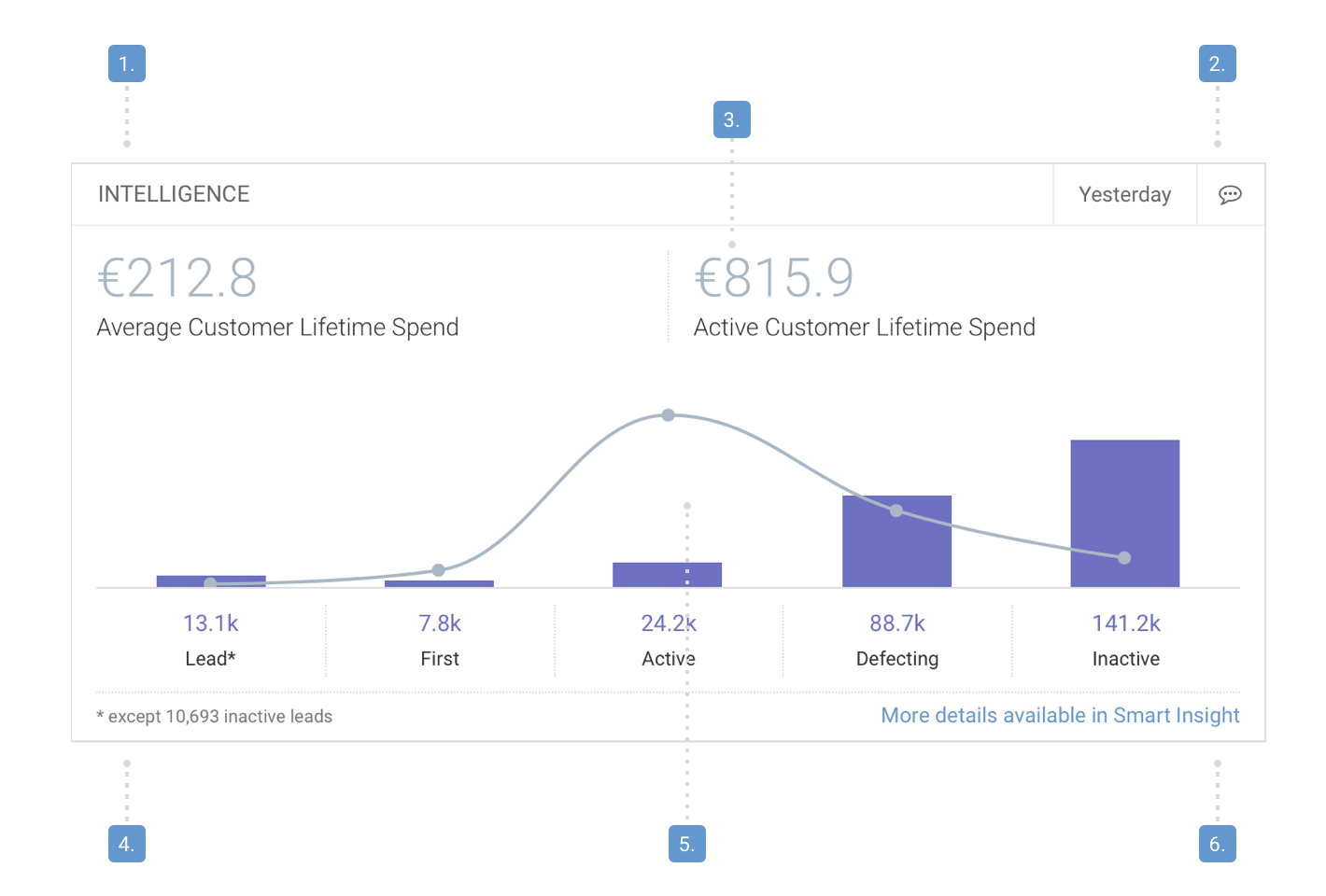Click the 13.1k Lead count
Image resolution: width=1326 pixels, height=896 pixels.
click(211, 623)
